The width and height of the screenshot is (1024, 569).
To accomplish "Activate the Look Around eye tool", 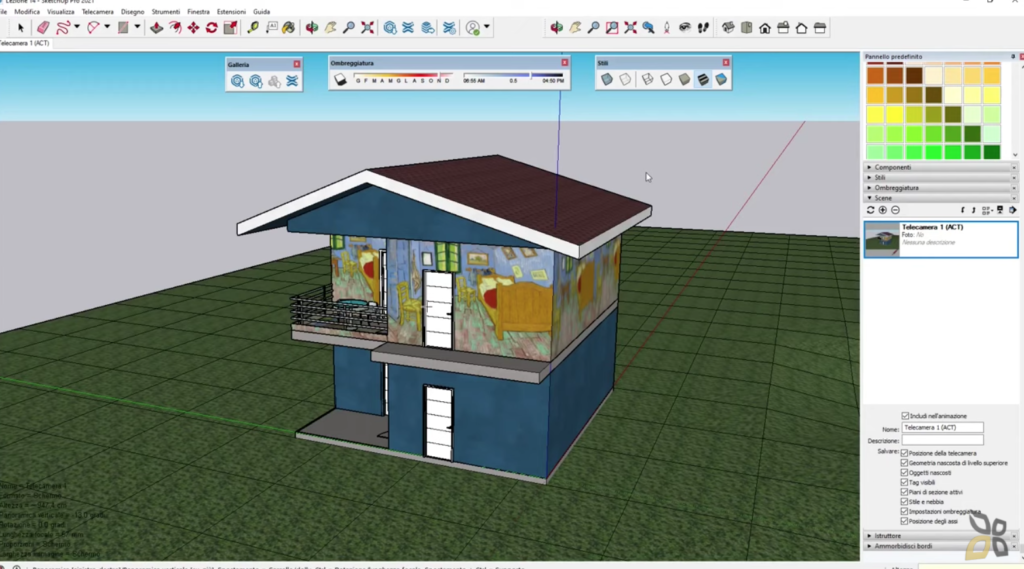I will tap(684, 27).
